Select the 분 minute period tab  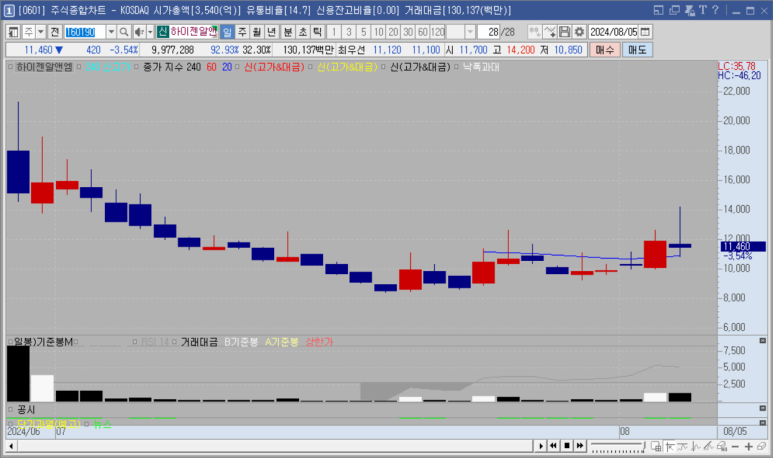coord(288,32)
